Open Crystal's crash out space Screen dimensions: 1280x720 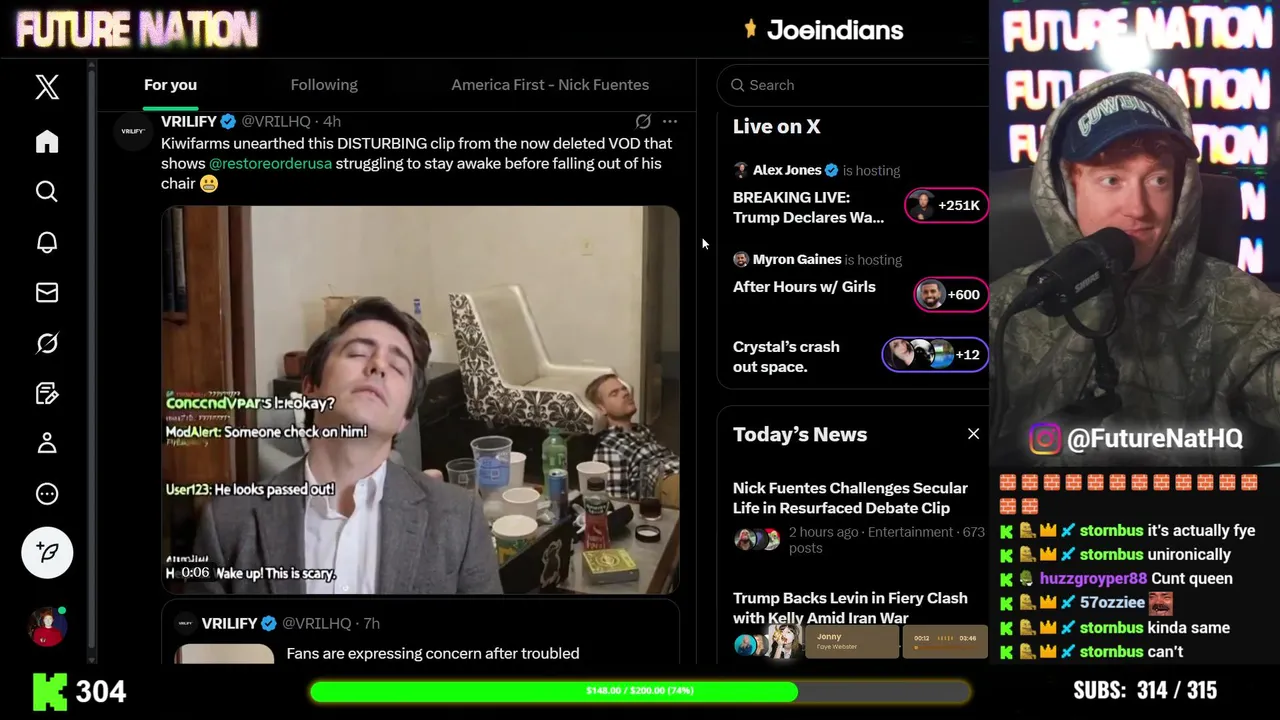coord(786,357)
